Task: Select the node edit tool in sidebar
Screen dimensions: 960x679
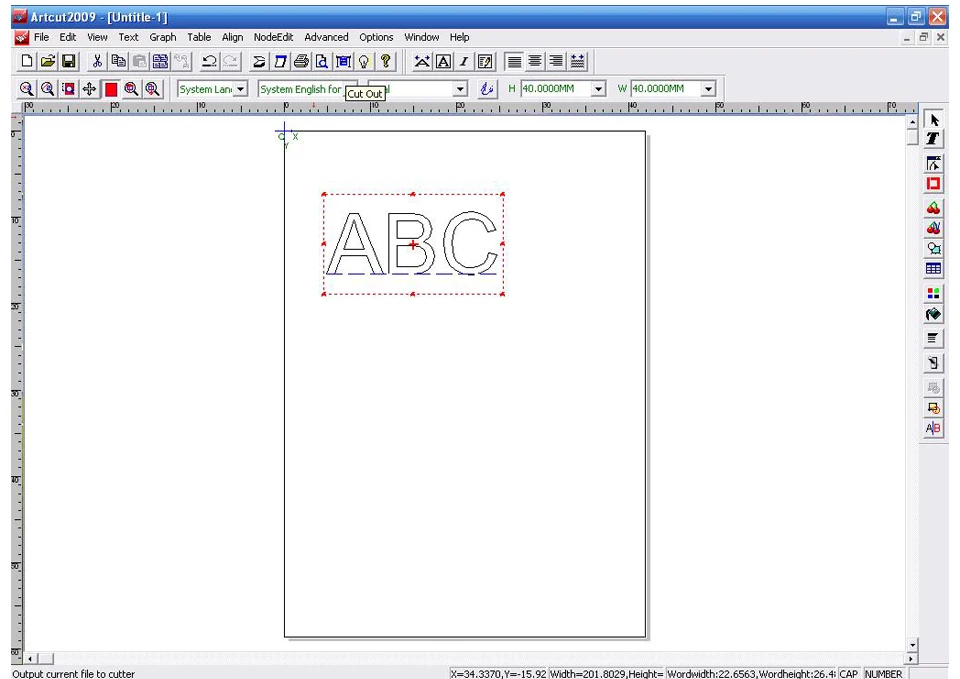Action: pos(933,163)
